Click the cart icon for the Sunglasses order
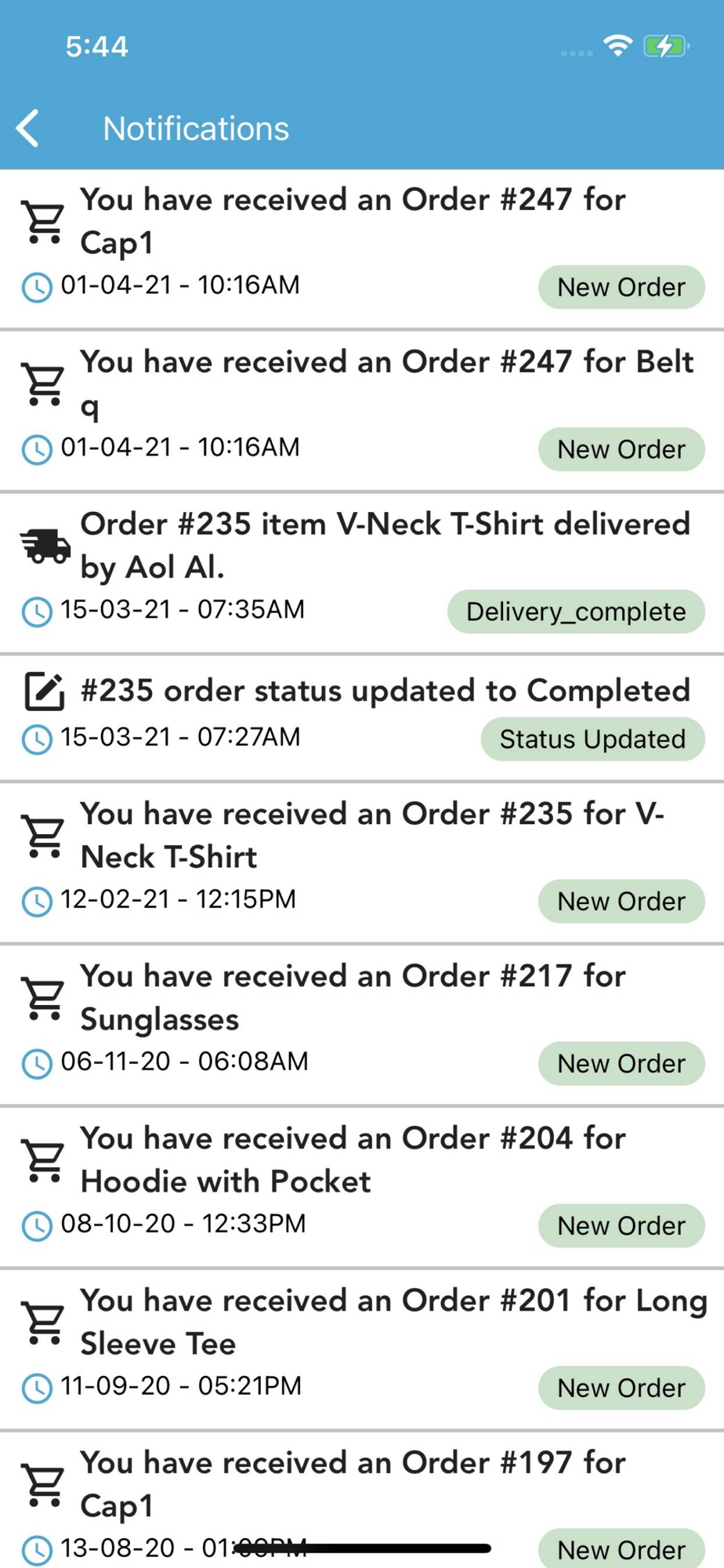This screenshot has width=724, height=1568. click(x=44, y=999)
